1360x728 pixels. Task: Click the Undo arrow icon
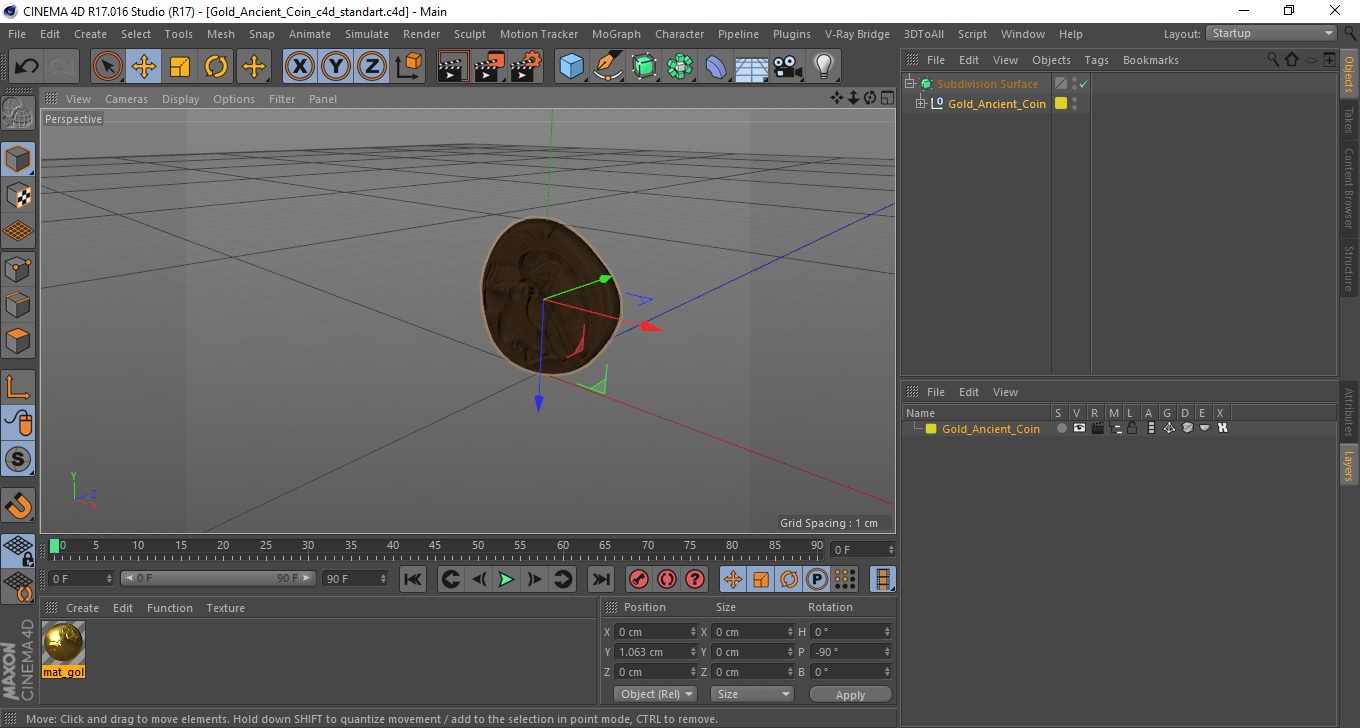[27, 67]
